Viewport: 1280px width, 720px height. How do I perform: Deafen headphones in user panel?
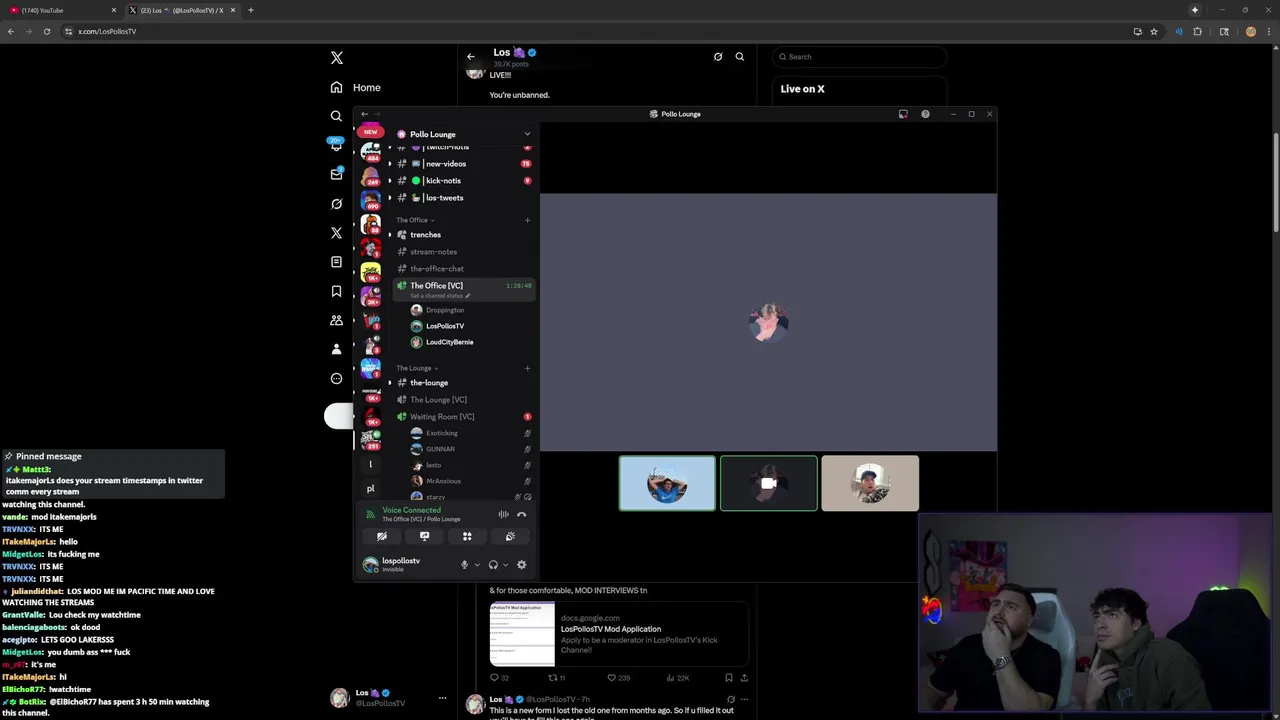(x=493, y=565)
